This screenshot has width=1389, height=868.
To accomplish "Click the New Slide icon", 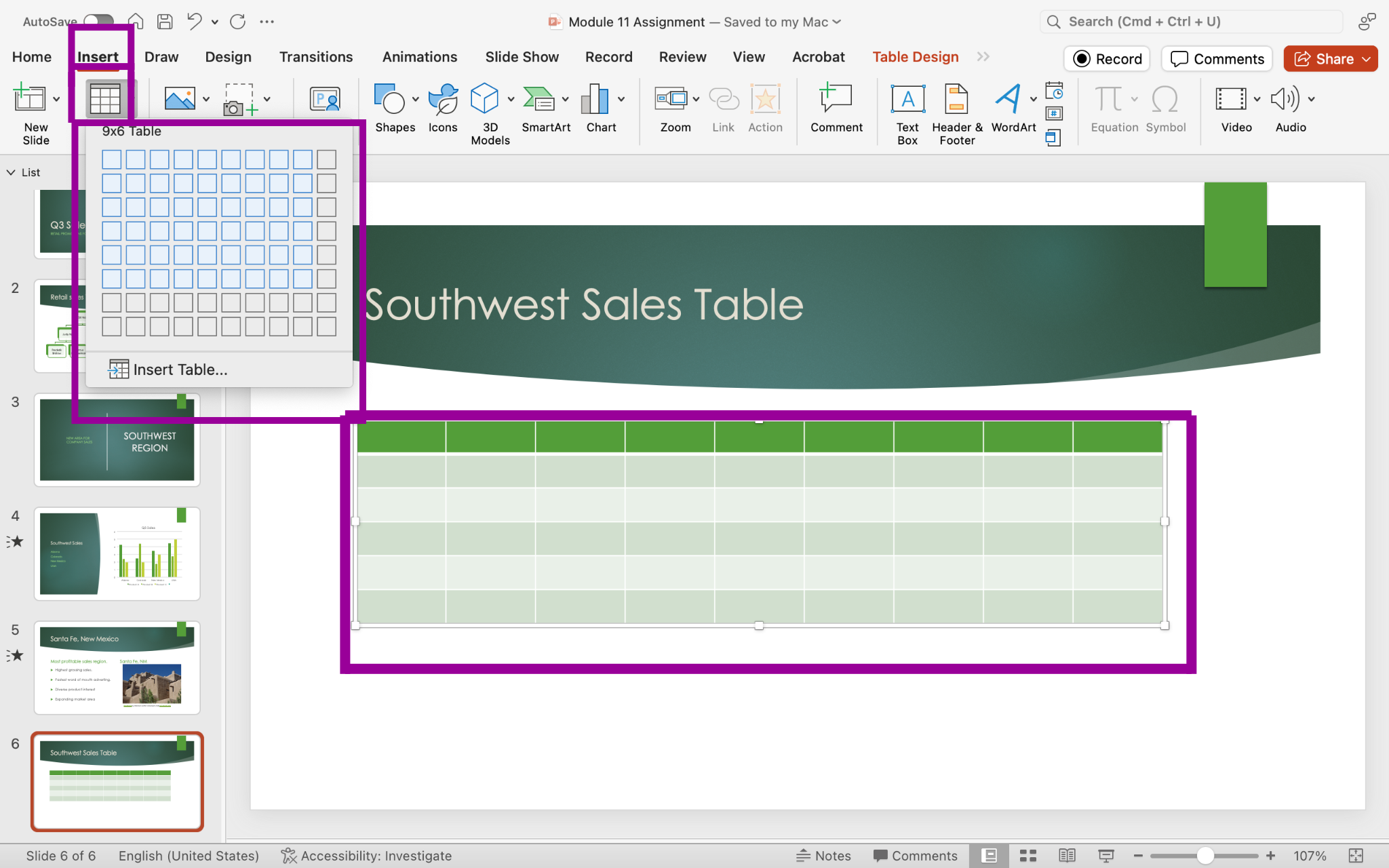I will [x=30, y=98].
